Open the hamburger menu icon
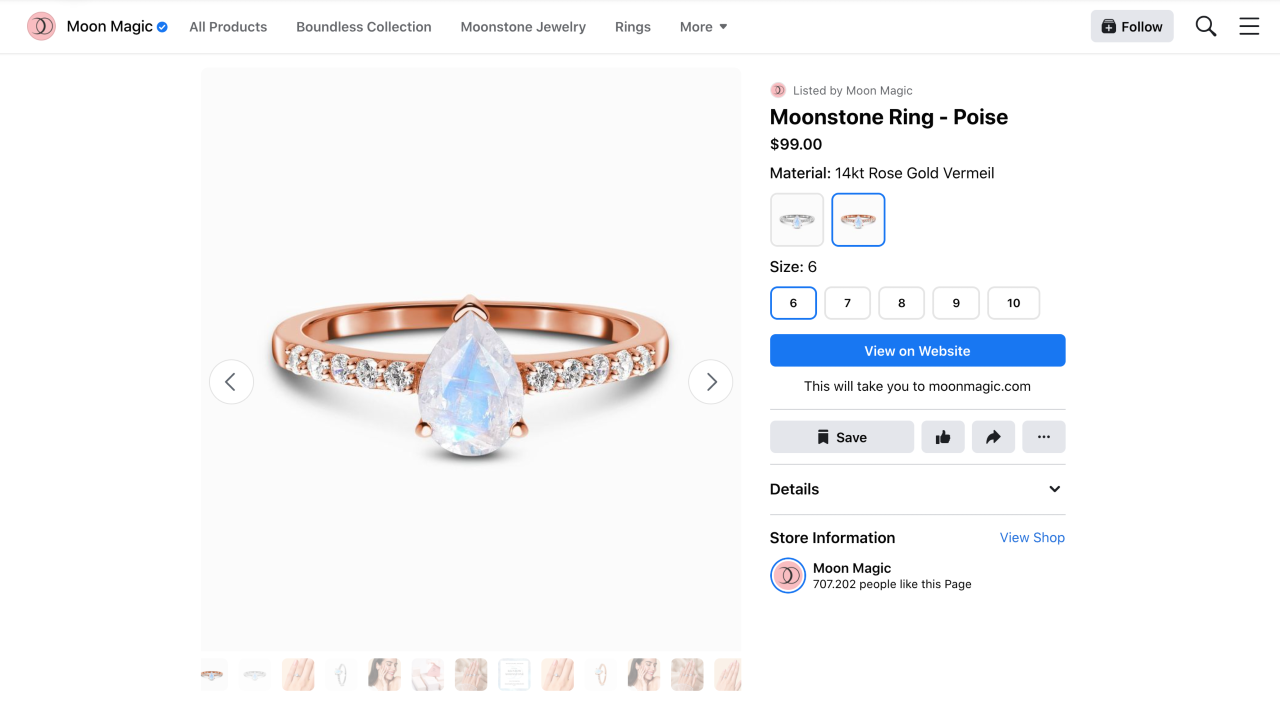The height and width of the screenshot is (716, 1280). click(1249, 27)
